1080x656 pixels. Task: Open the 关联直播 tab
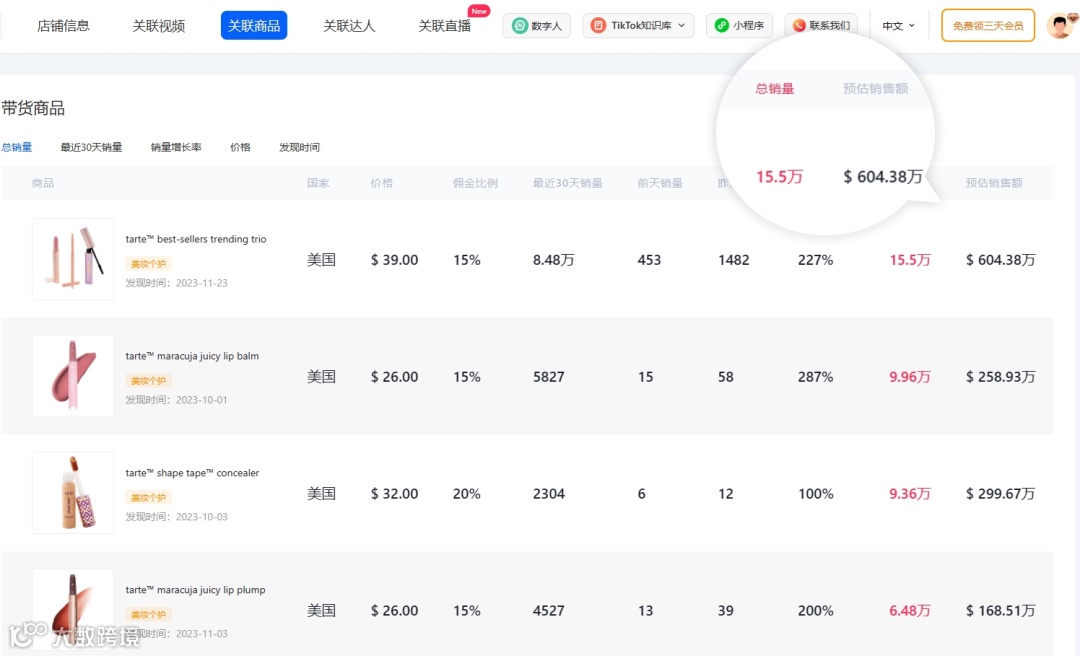pos(442,27)
